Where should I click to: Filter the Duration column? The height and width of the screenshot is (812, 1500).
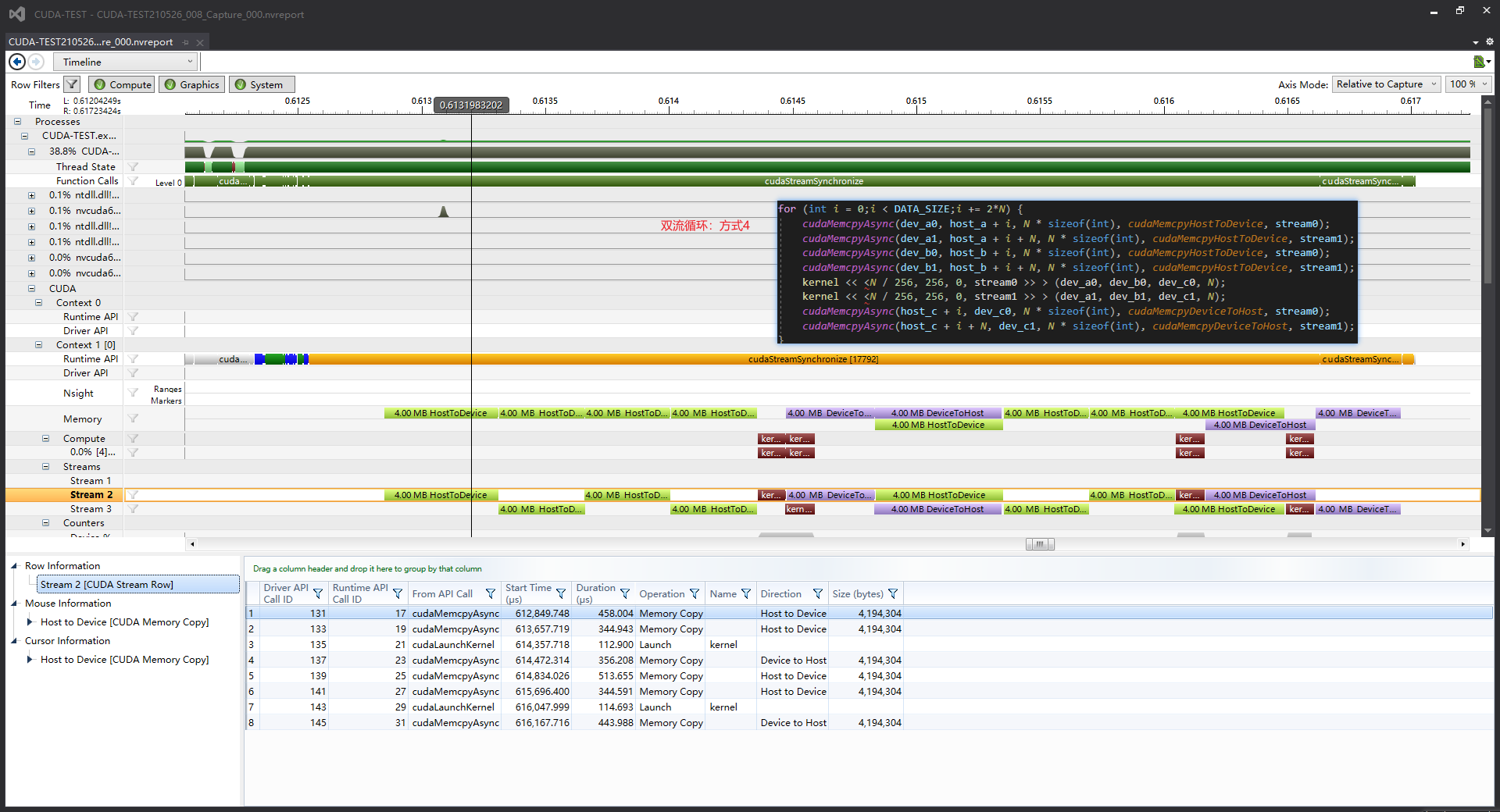[x=625, y=593]
